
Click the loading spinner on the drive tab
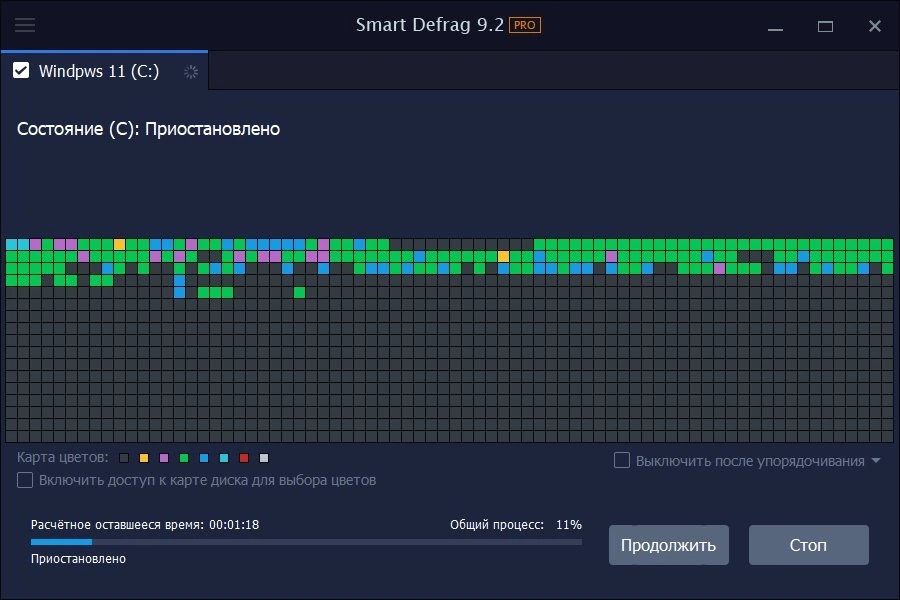191,72
